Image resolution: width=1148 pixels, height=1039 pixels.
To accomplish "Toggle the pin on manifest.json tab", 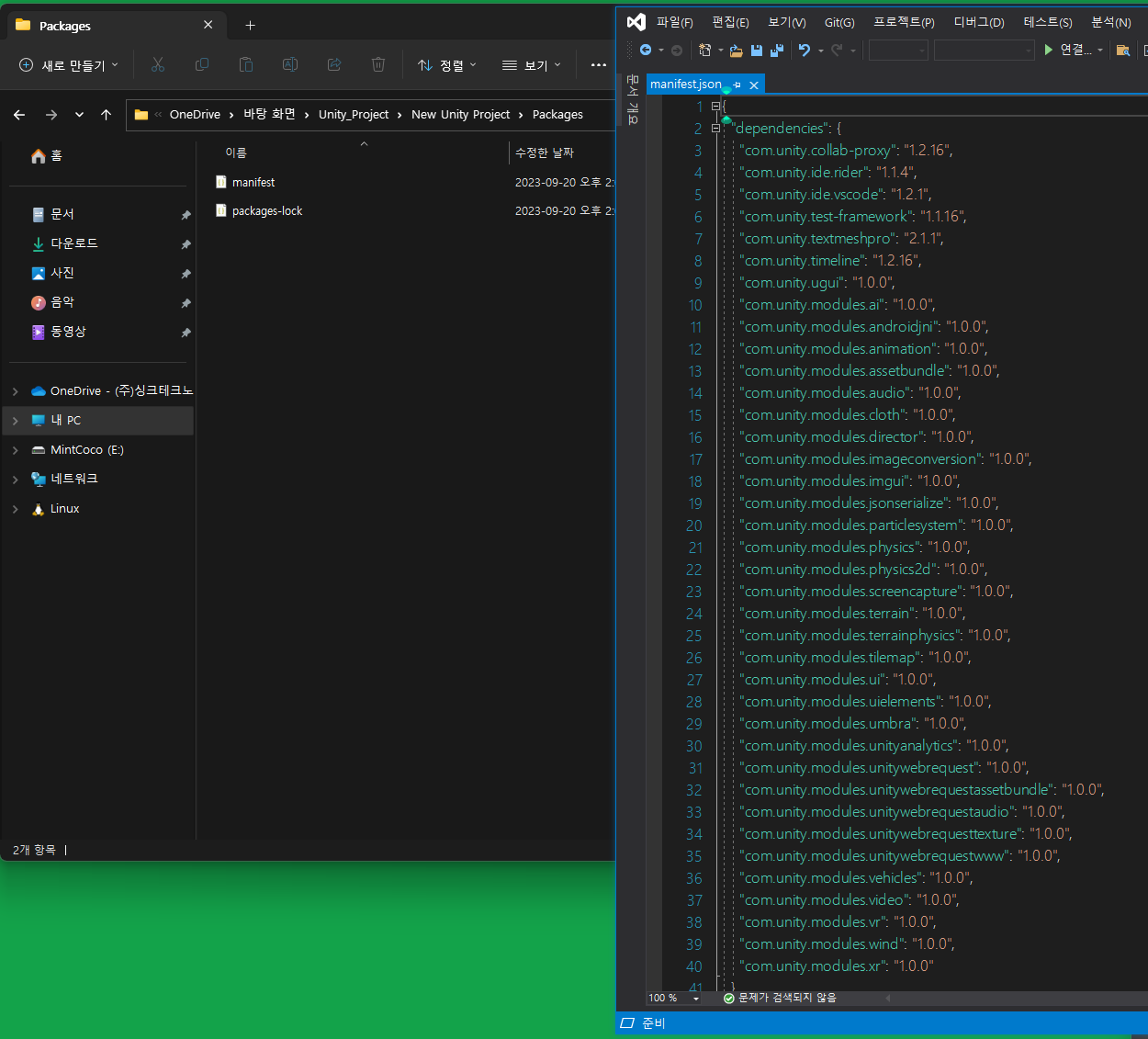I will [737, 85].
